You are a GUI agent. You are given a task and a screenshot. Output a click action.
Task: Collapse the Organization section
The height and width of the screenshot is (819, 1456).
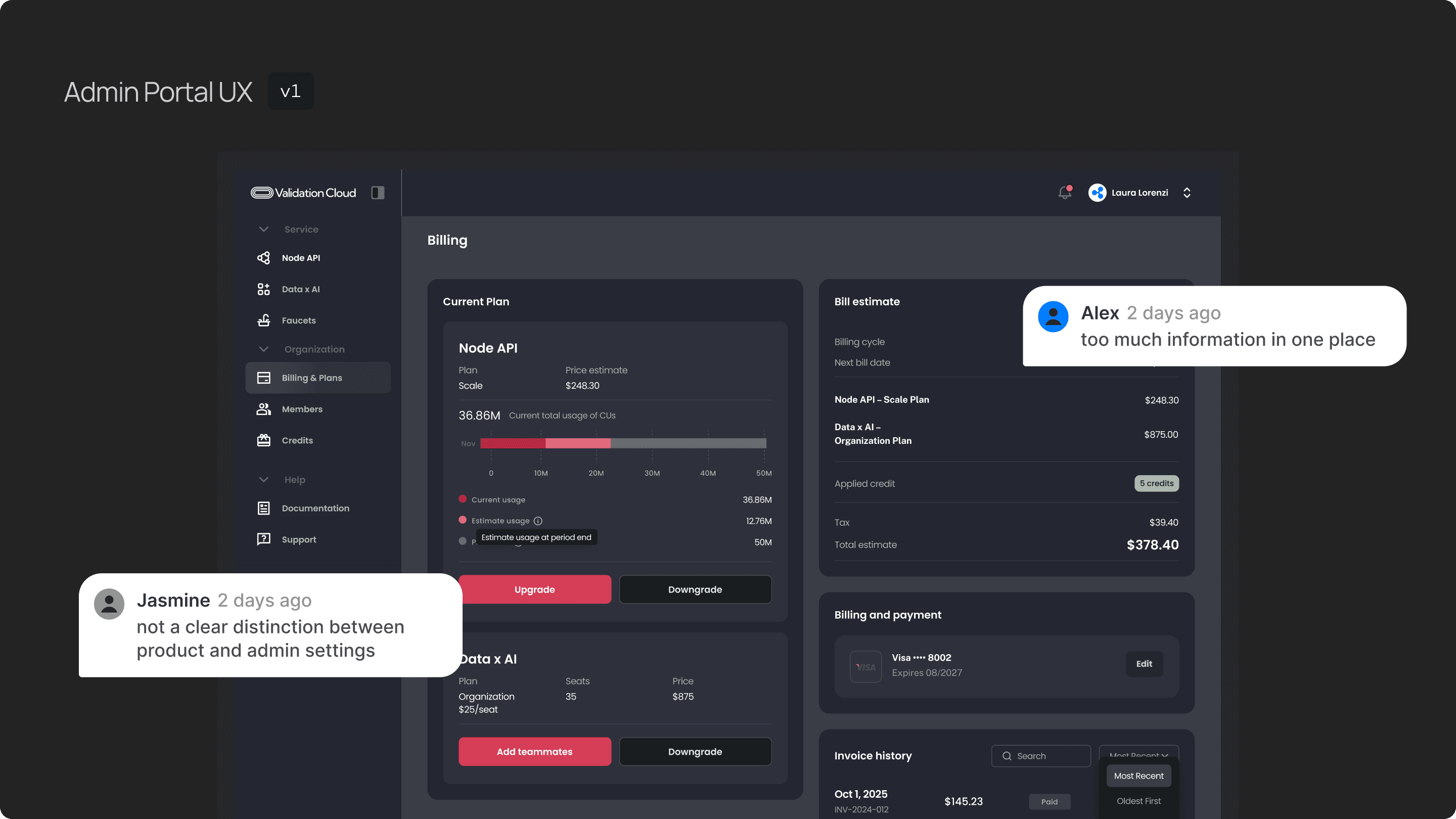point(263,349)
